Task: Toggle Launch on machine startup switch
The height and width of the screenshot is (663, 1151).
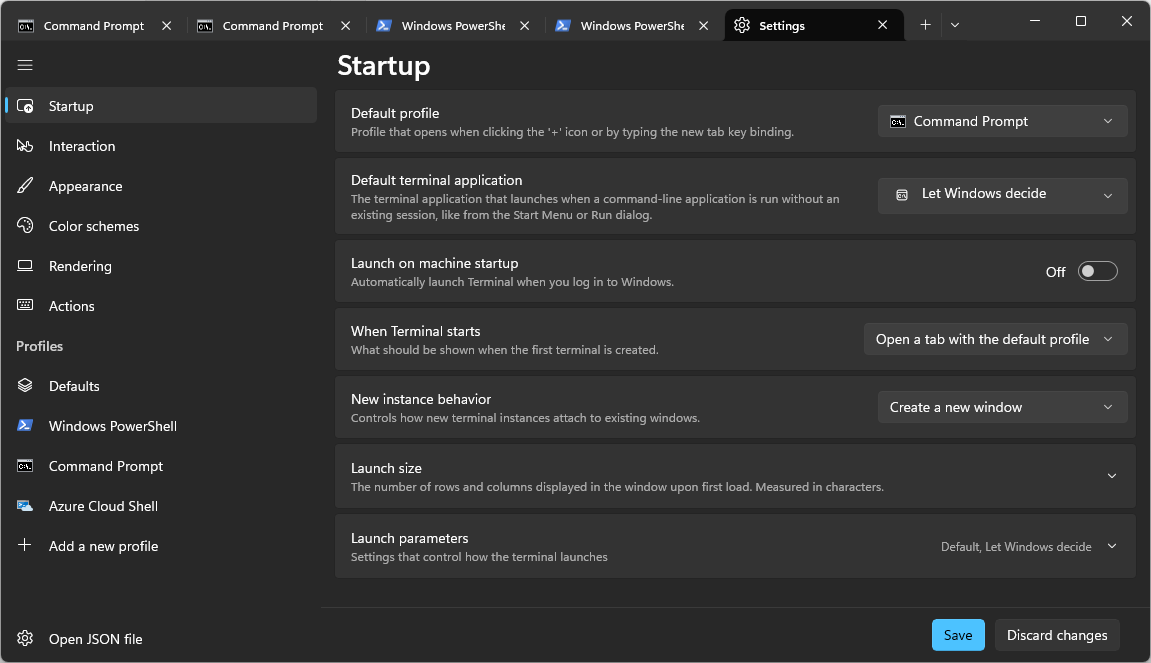Action: (1097, 271)
